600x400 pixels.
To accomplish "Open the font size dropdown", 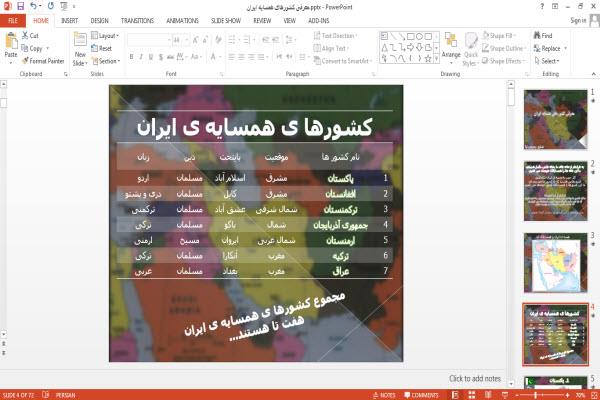I will click(186, 40).
